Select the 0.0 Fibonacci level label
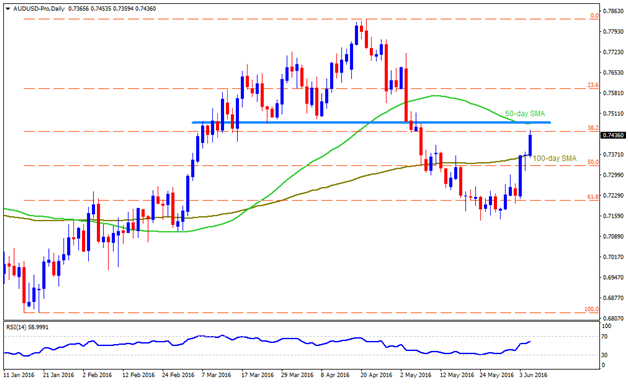This screenshot has width=628, height=384. point(595,16)
